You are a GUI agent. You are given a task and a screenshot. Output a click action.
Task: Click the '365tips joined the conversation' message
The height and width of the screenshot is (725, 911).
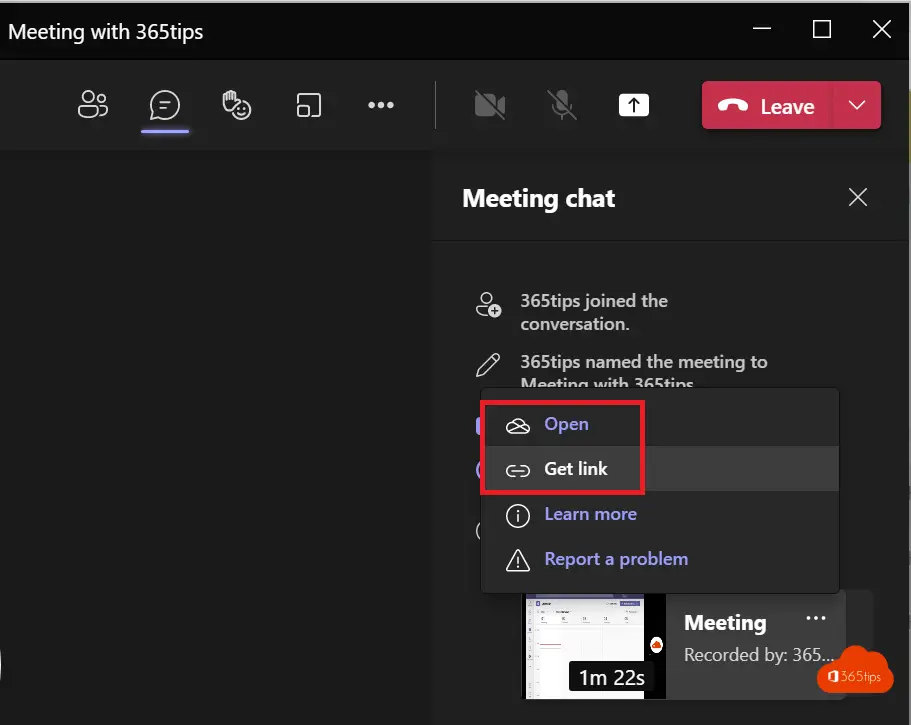point(594,312)
